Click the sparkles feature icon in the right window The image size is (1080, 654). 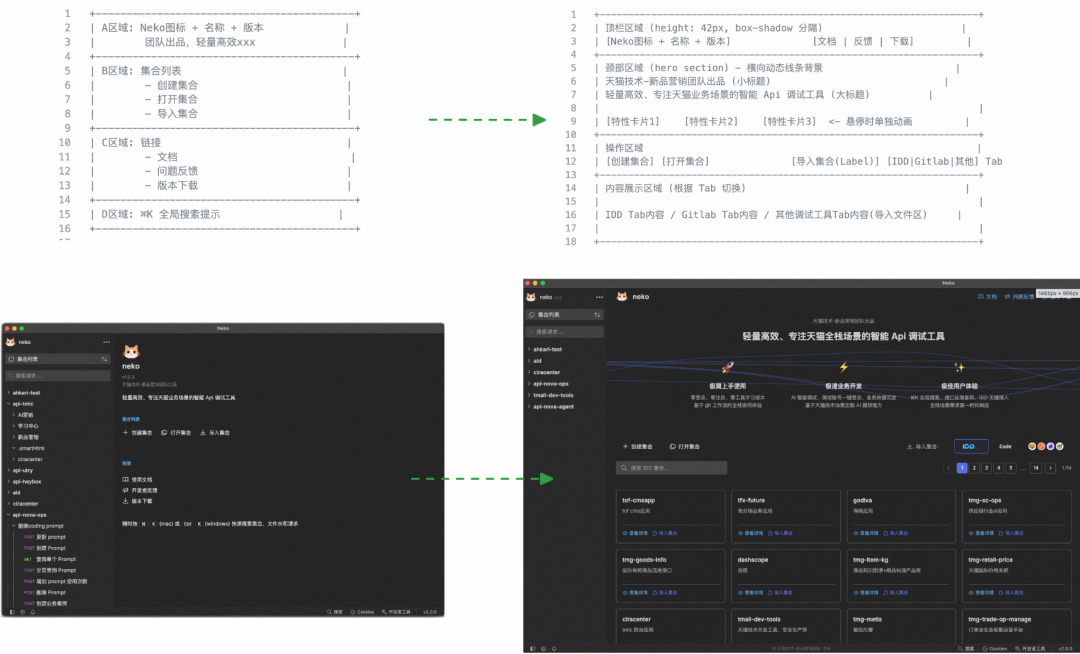959,368
